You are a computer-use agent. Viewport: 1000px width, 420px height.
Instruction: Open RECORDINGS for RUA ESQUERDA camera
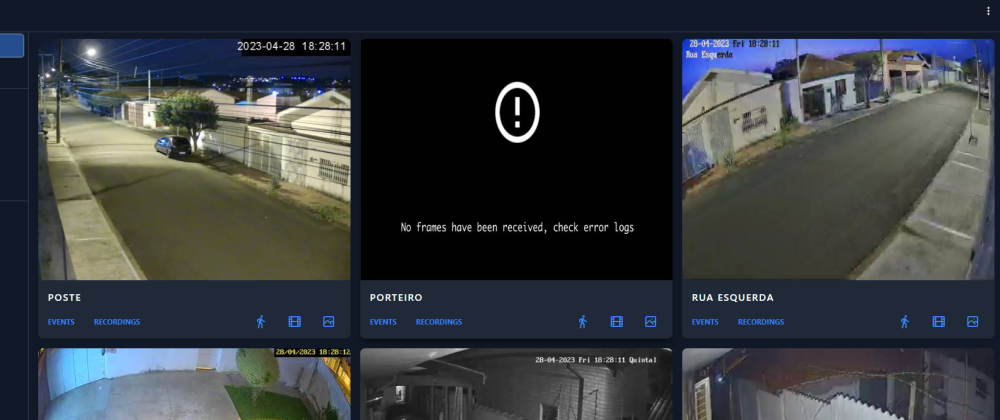761,322
